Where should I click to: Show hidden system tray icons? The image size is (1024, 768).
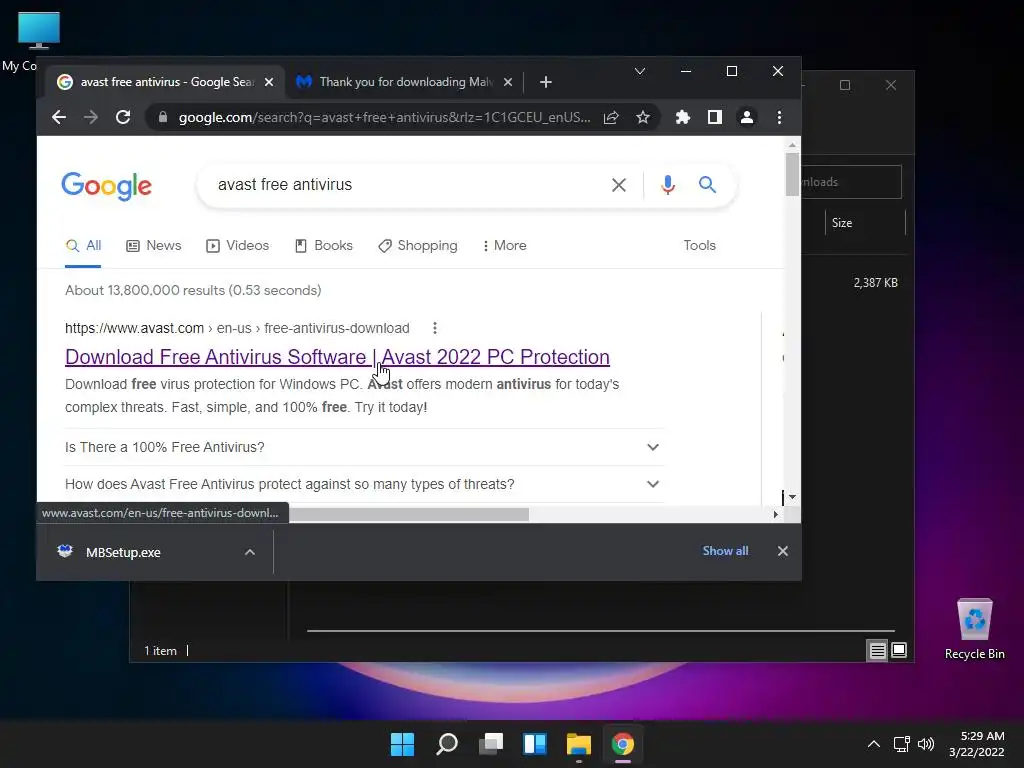tap(873, 744)
